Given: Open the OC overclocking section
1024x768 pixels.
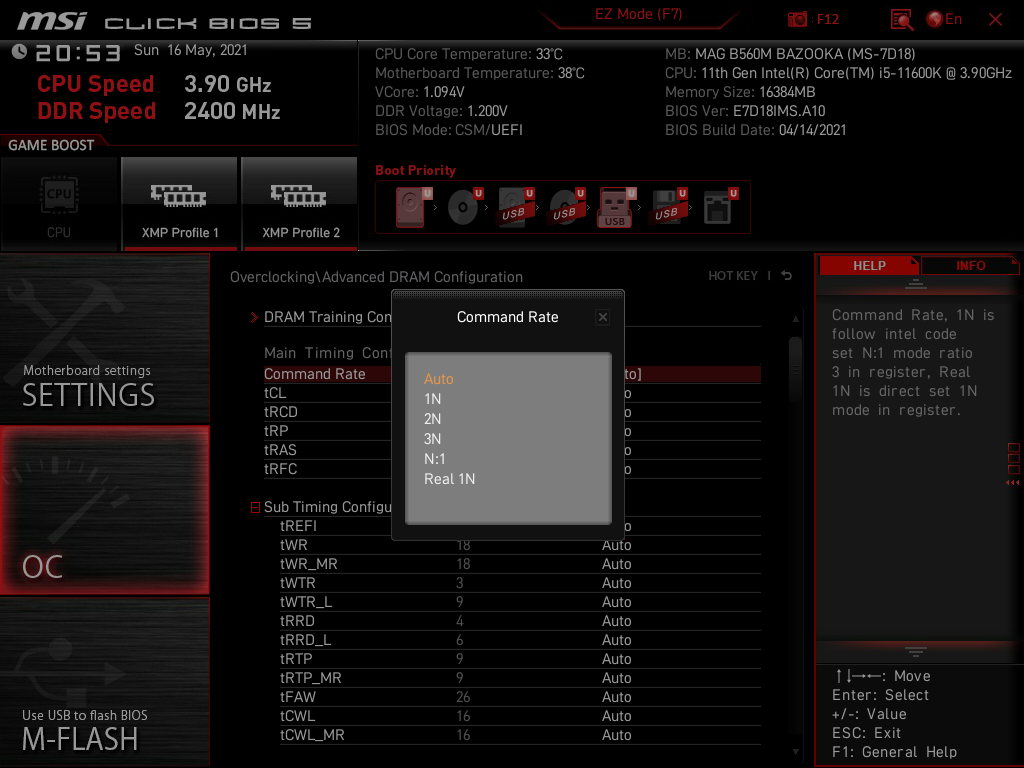Looking at the screenshot, I should pos(104,510).
